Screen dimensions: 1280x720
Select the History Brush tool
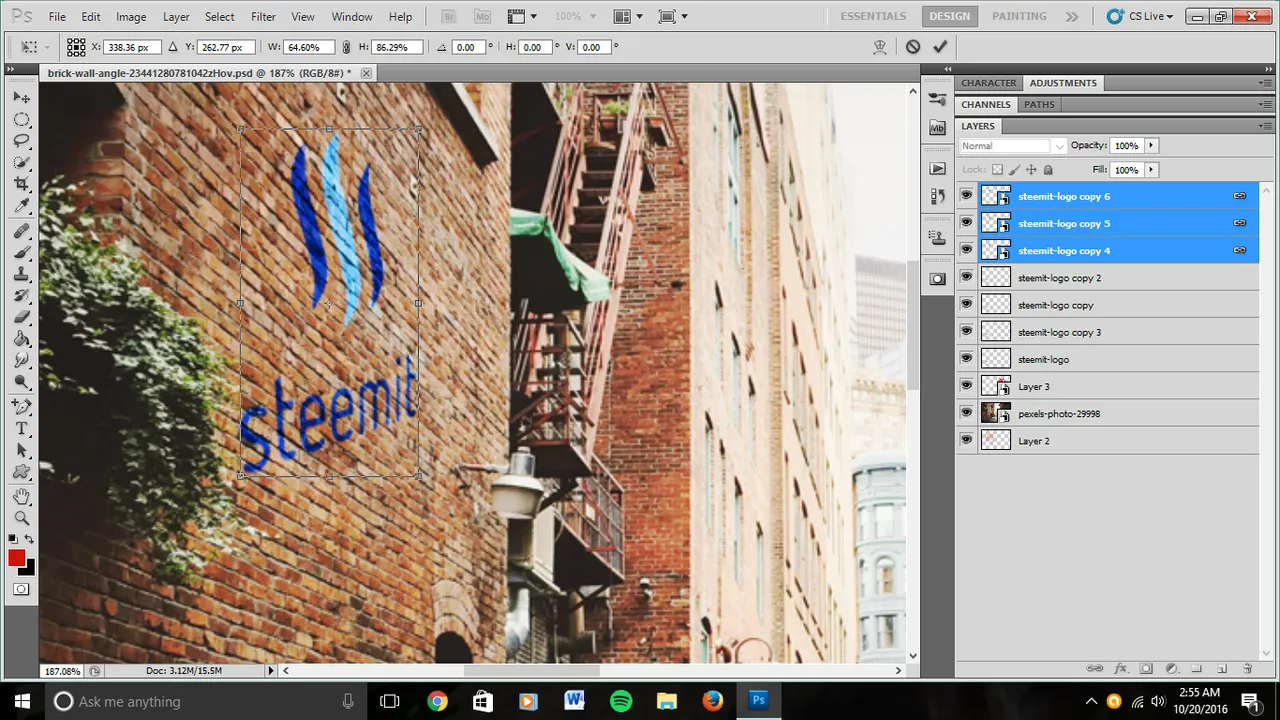pyautogui.click(x=21, y=296)
